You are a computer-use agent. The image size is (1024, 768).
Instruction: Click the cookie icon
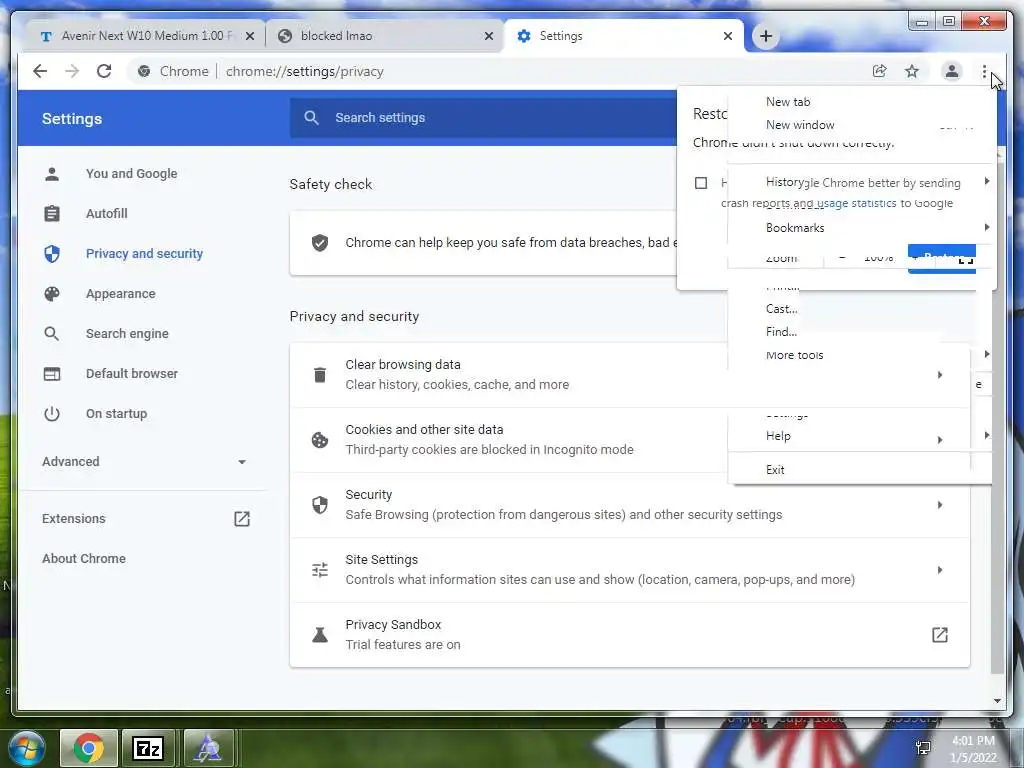[x=319, y=440]
